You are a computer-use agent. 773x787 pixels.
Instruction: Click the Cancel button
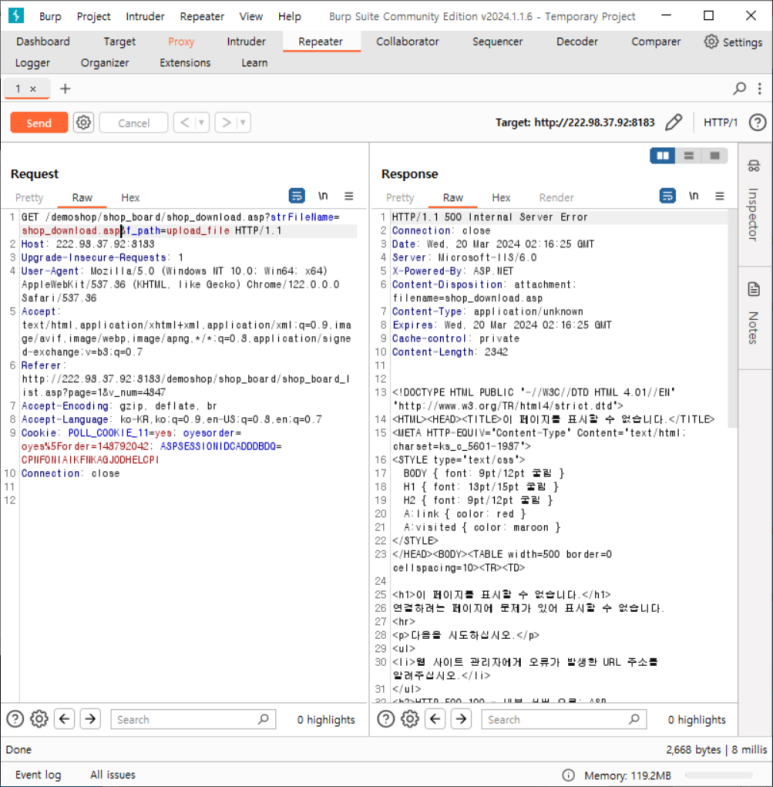134,122
